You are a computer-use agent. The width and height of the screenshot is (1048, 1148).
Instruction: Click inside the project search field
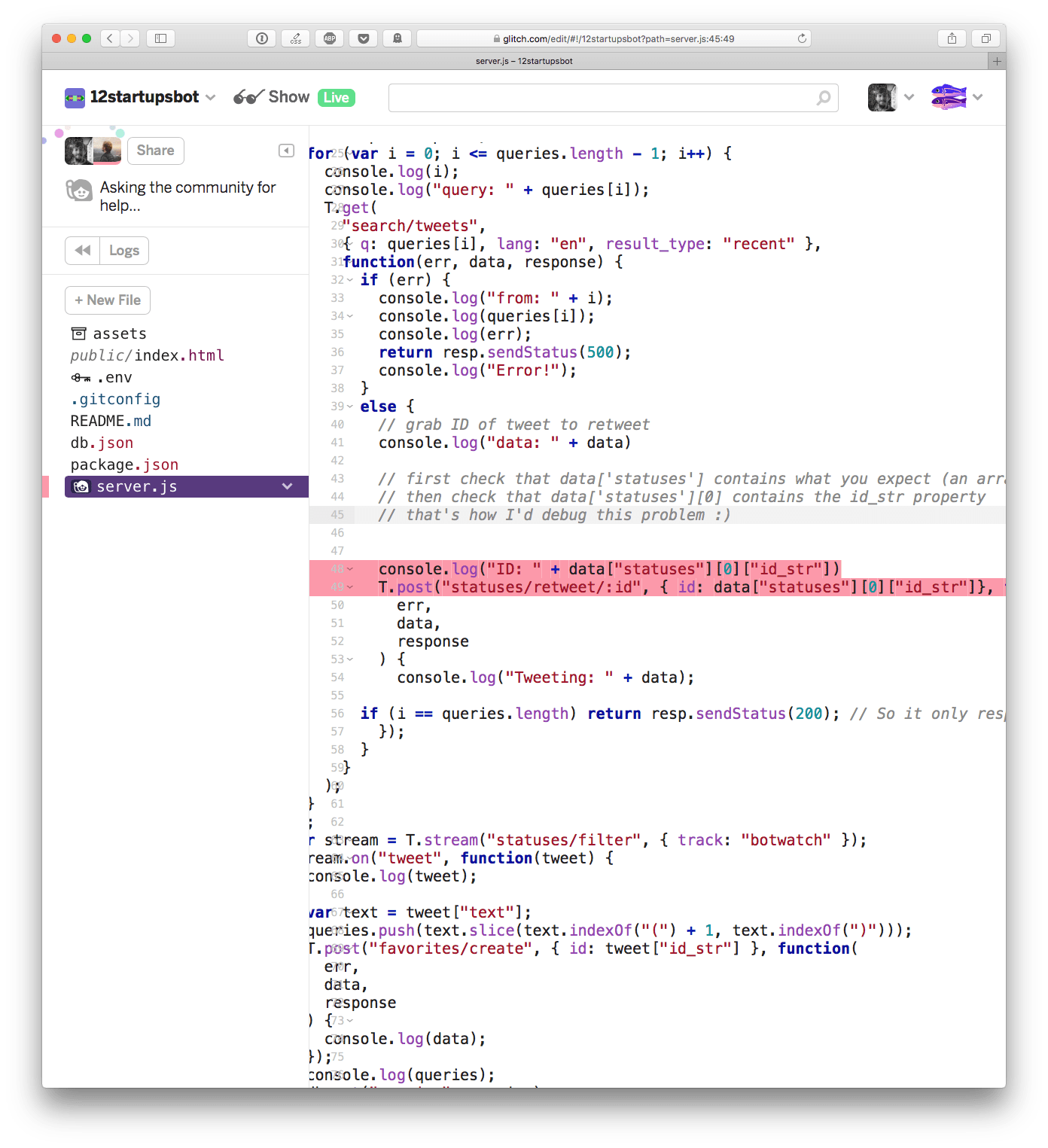pos(602,98)
